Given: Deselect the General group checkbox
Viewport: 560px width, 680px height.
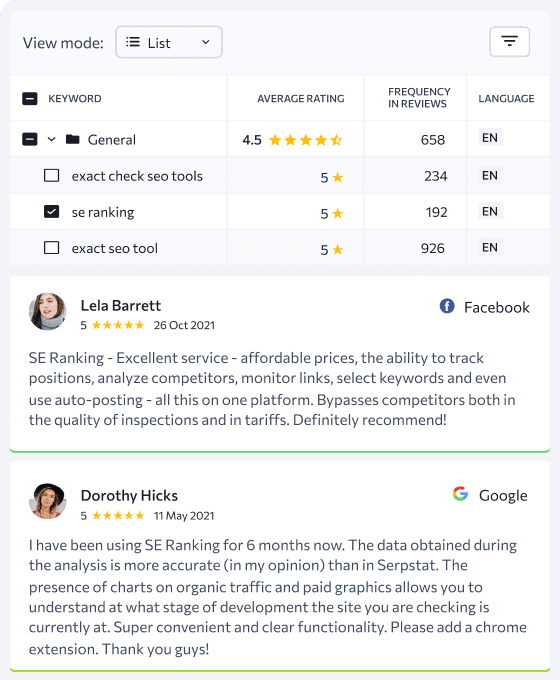Looking at the screenshot, I should point(29,139).
